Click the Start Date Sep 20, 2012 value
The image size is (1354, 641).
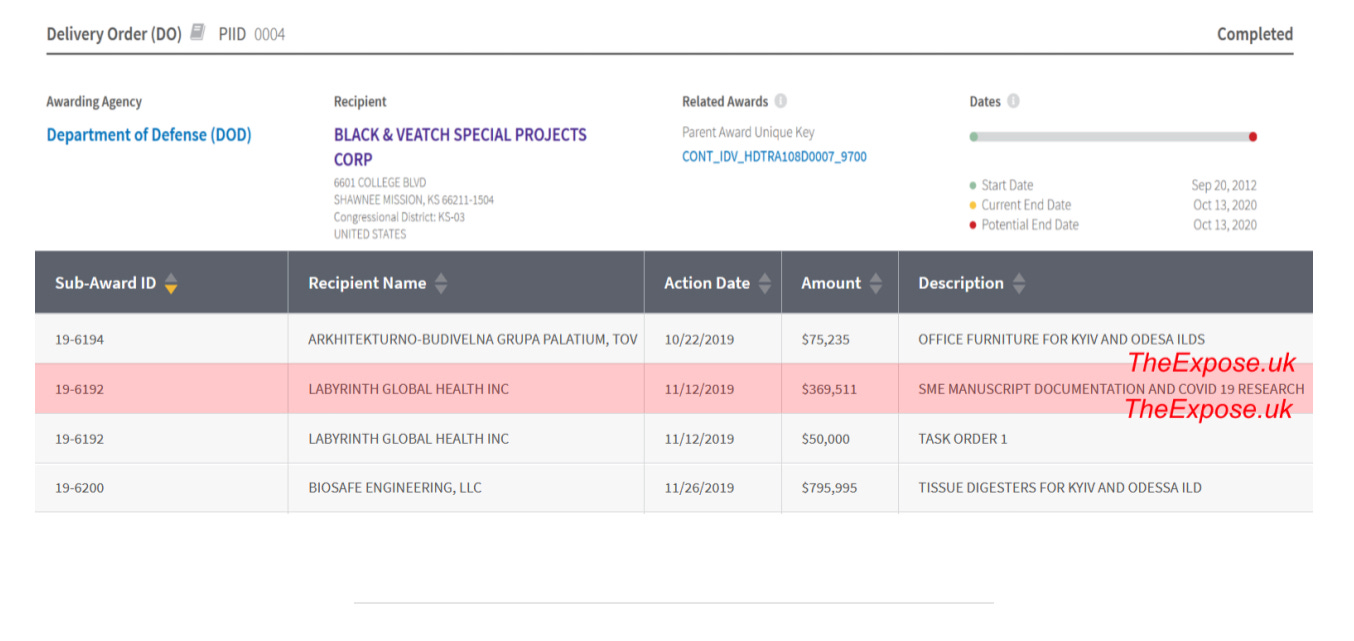coord(1224,185)
